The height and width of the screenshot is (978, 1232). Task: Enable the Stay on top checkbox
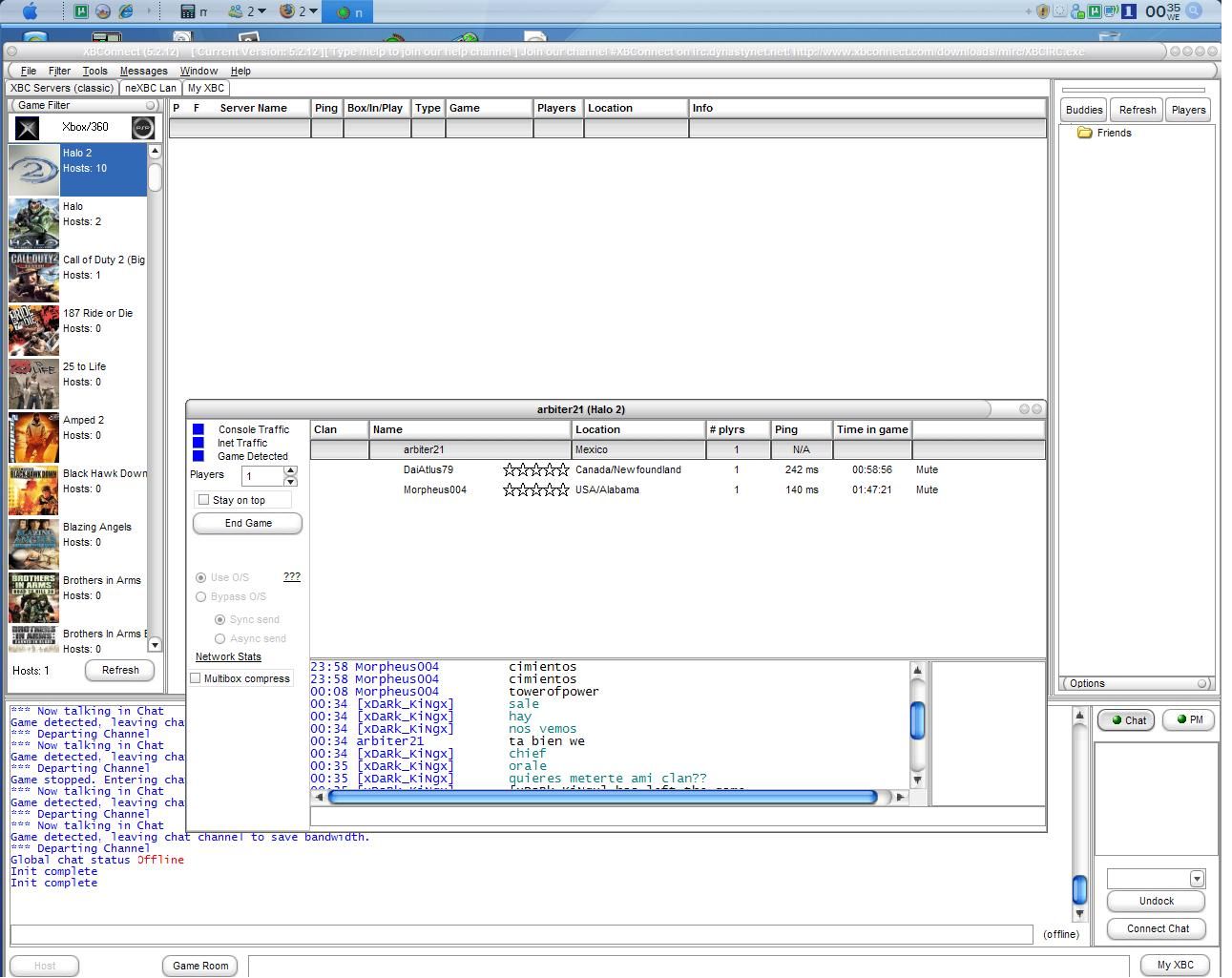203,500
